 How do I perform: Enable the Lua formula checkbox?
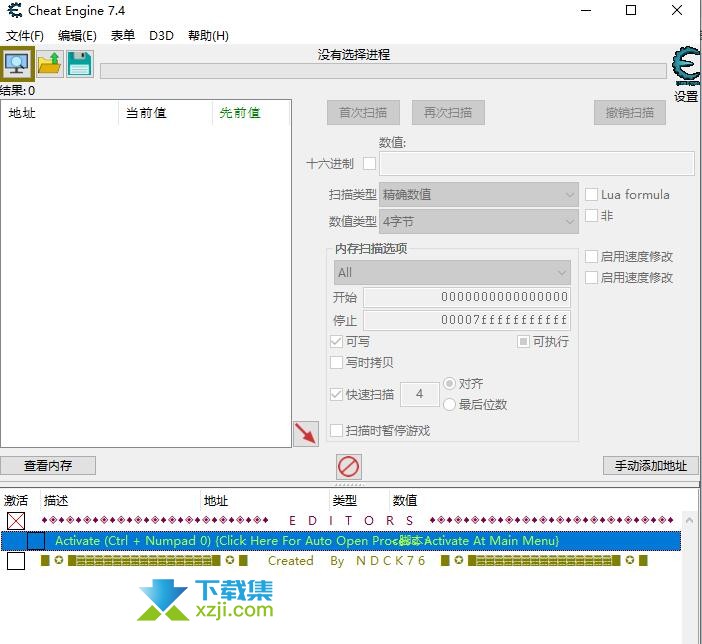click(x=591, y=194)
